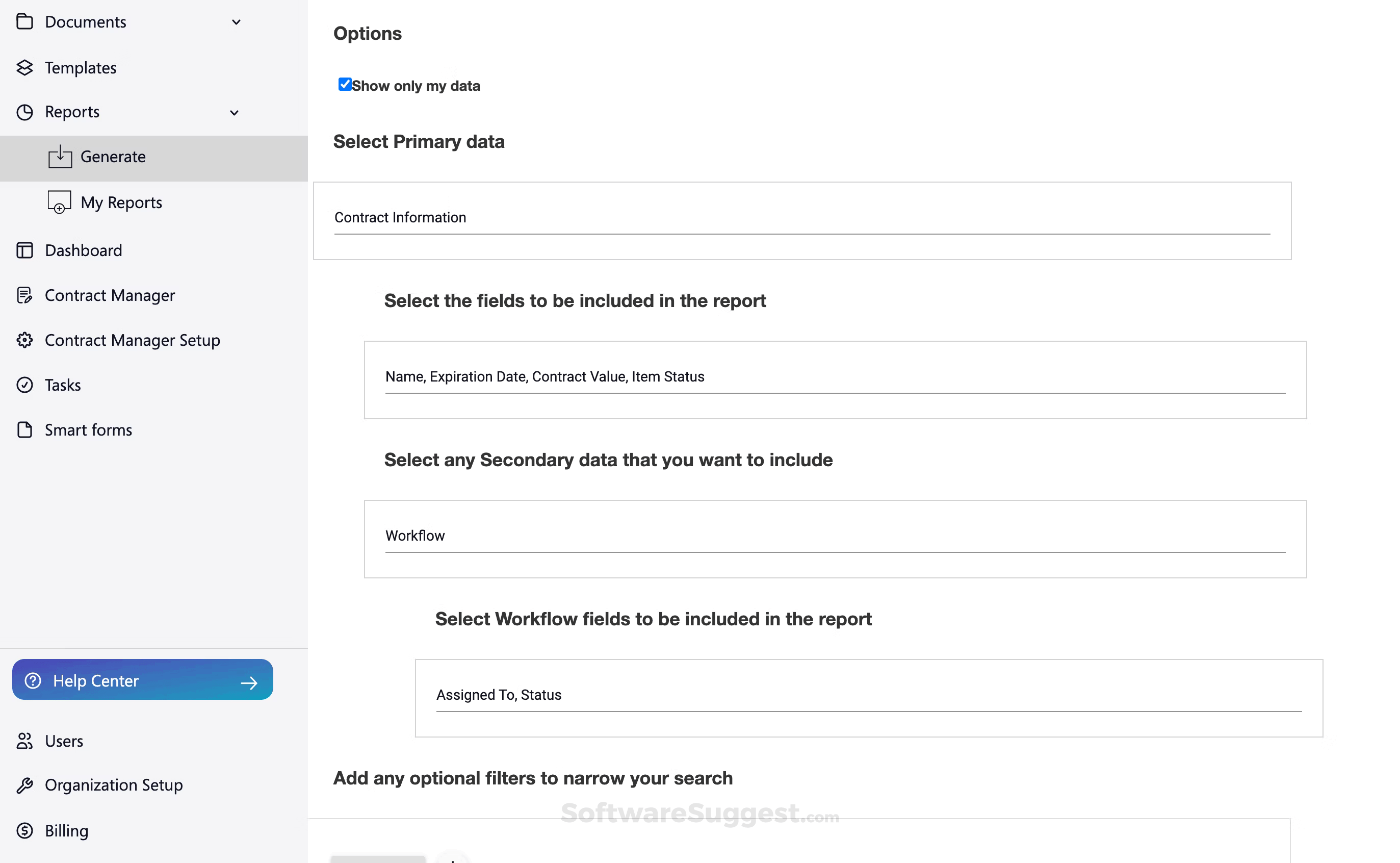
Task: Open Smart forms
Action: [x=88, y=430]
